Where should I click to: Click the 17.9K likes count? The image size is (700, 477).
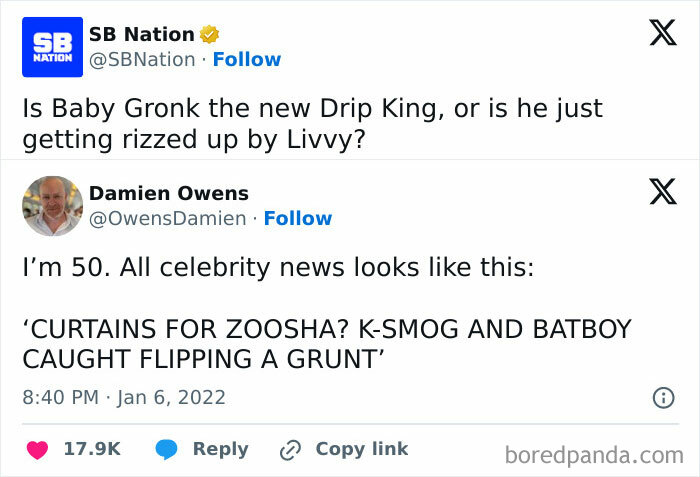(x=92, y=449)
